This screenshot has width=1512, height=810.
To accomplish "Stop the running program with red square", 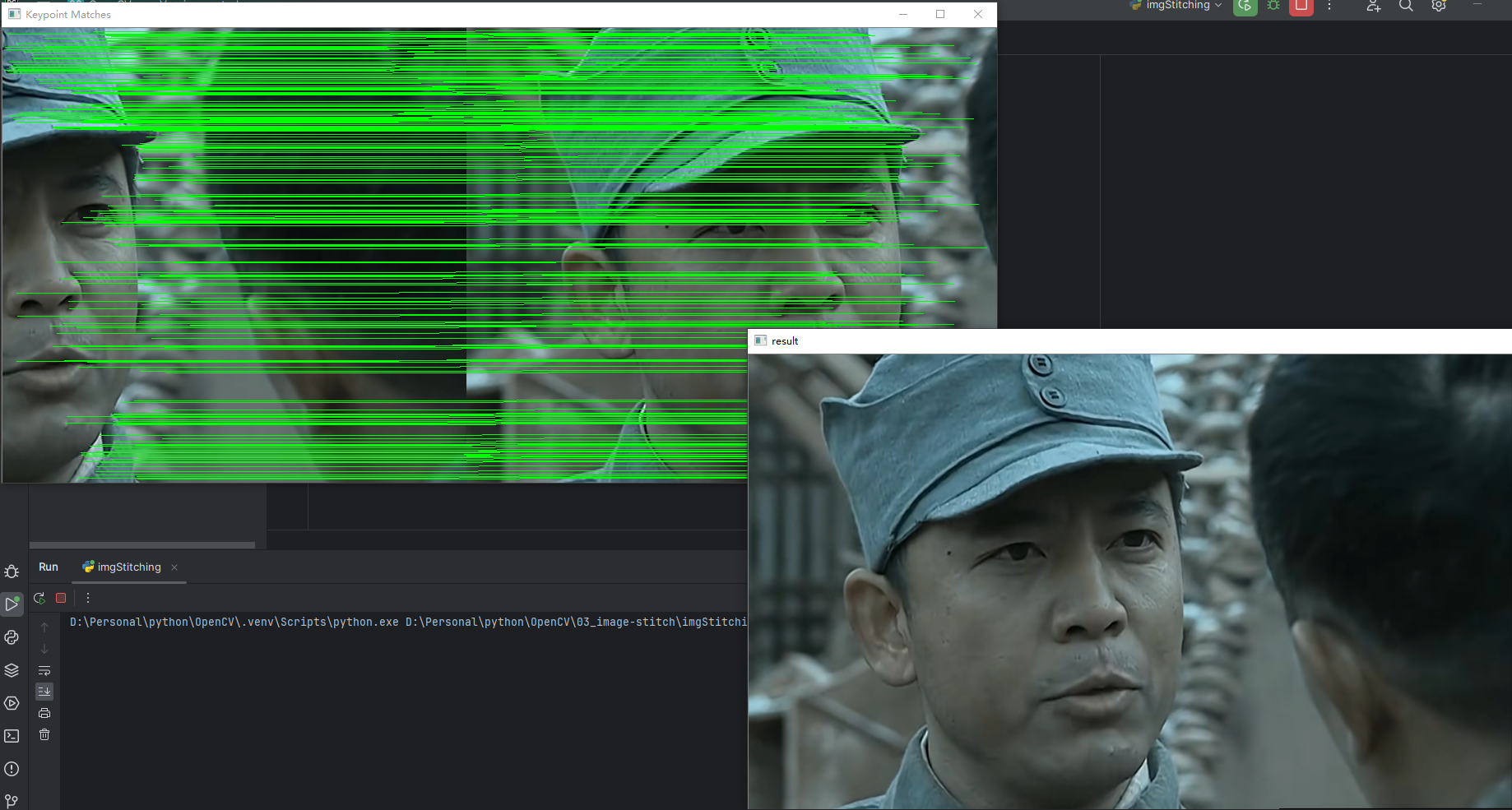I will point(60,598).
